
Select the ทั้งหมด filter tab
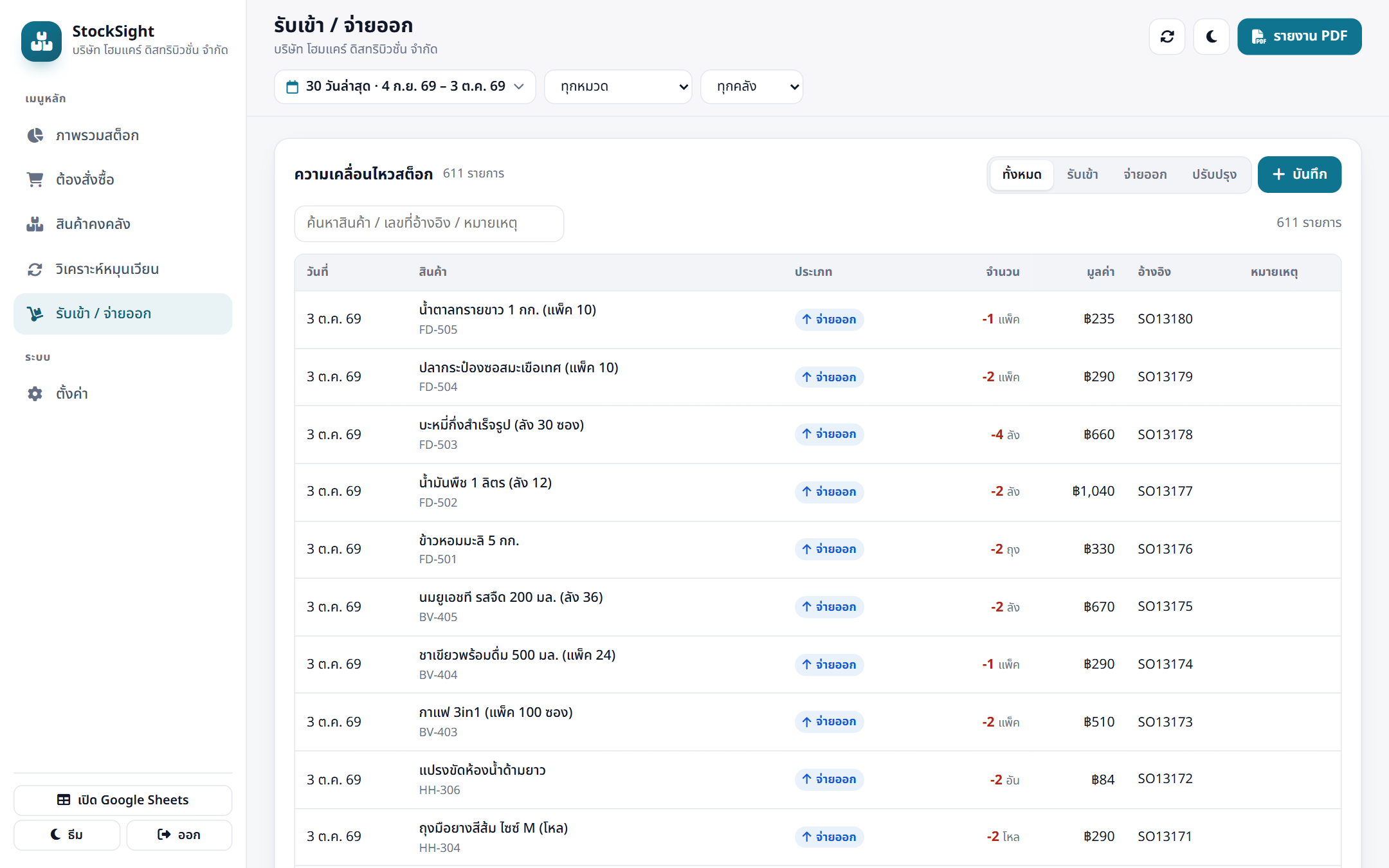[x=1022, y=175]
